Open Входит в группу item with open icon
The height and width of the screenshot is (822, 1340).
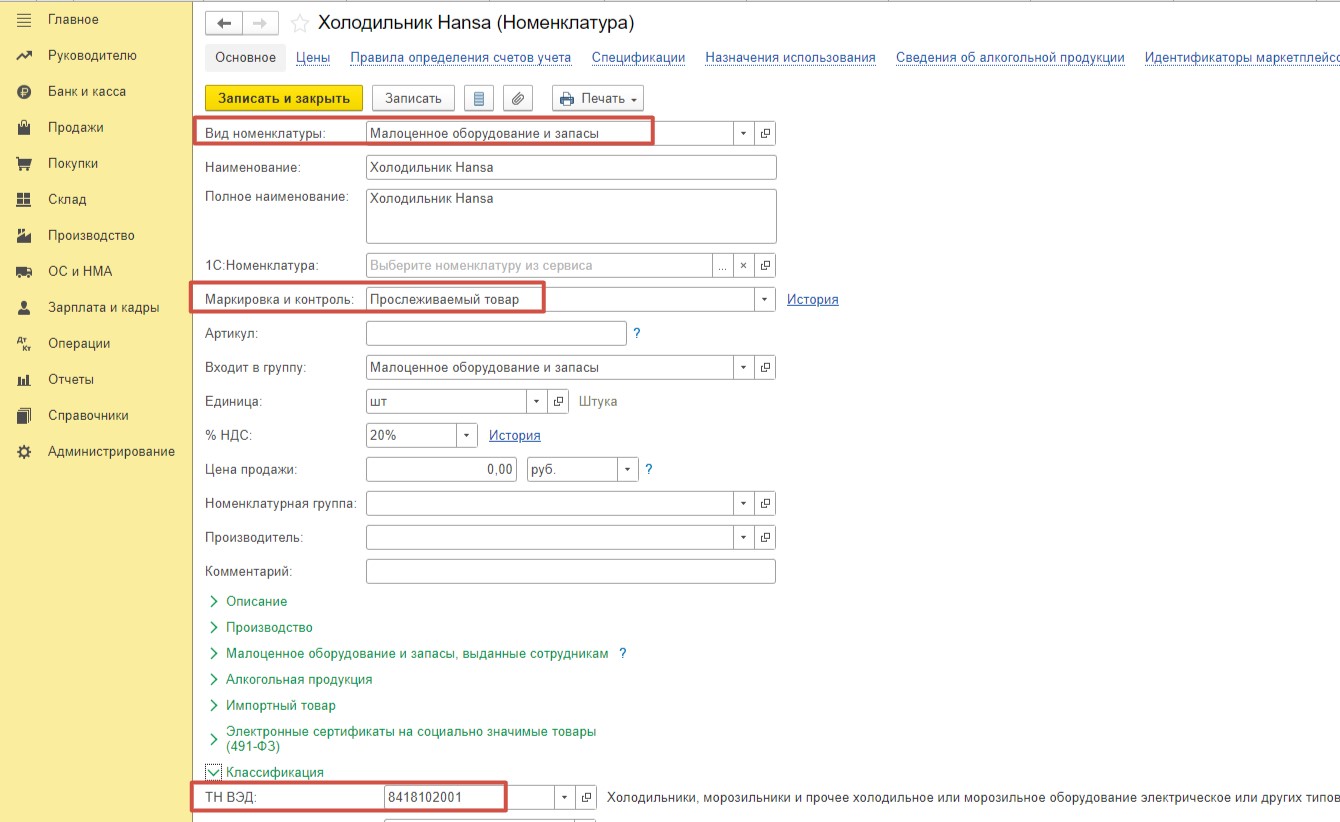click(766, 367)
